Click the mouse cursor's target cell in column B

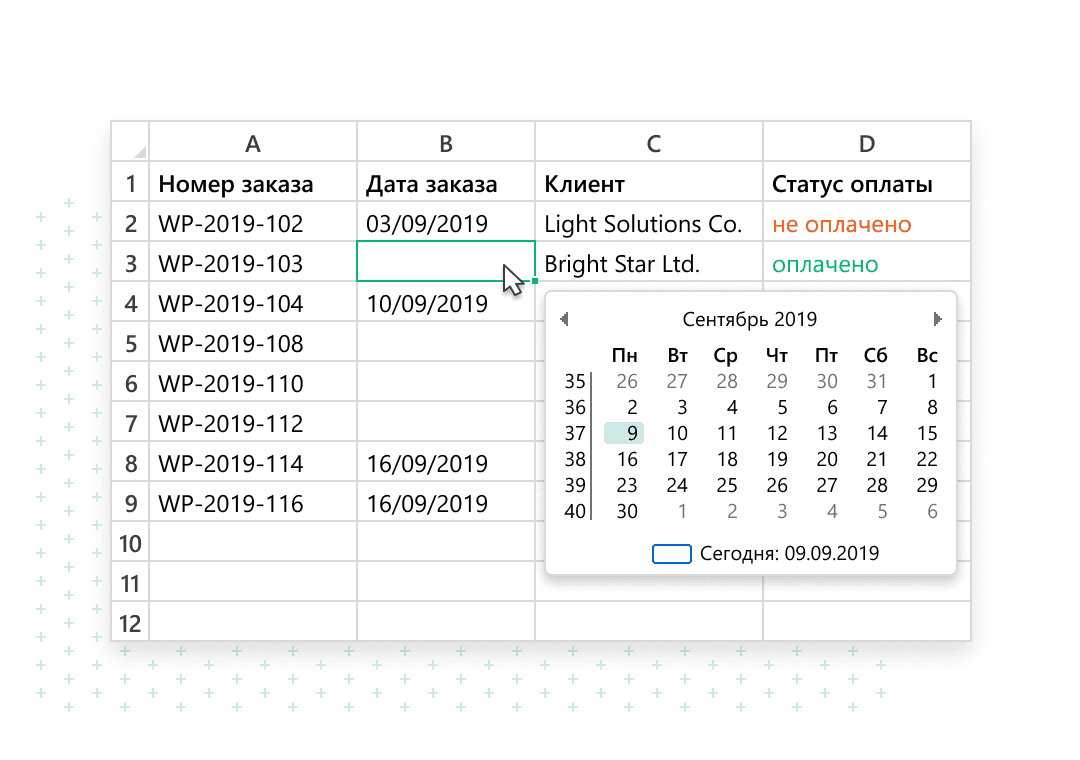coord(445,263)
